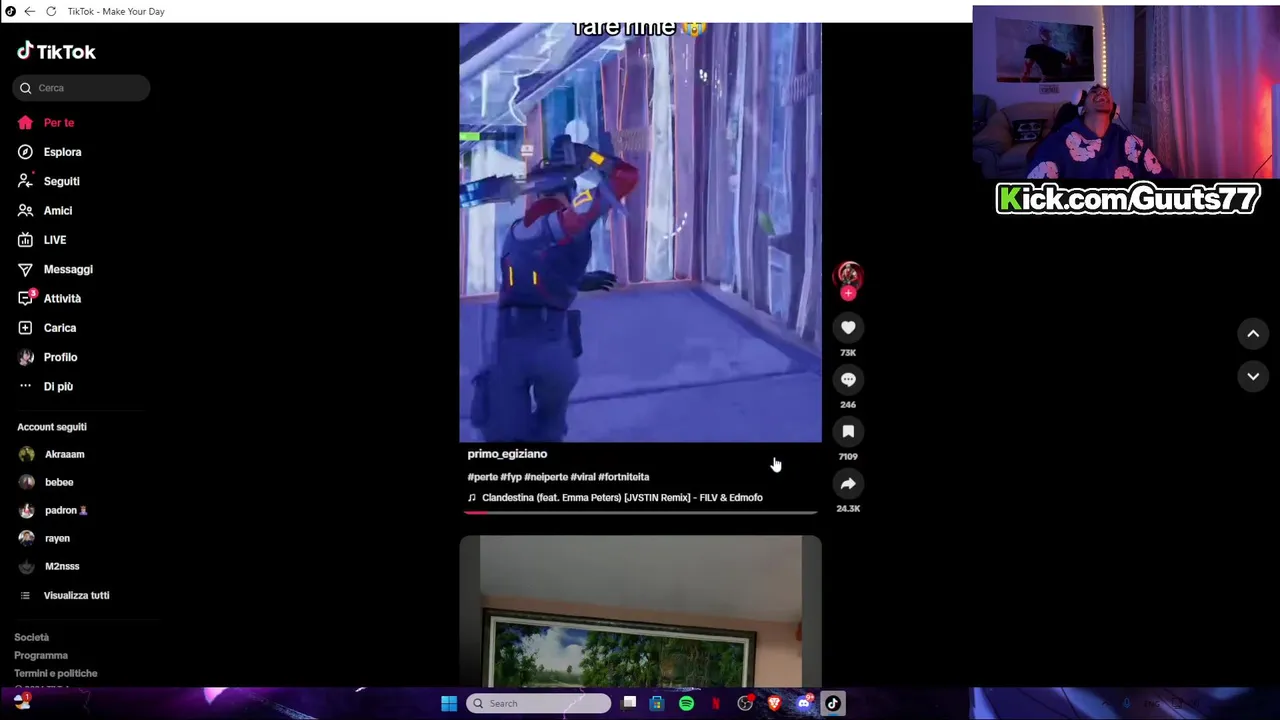The image size is (1280, 720).
Task: Click the Profilo avatar icon
Action: [25, 357]
